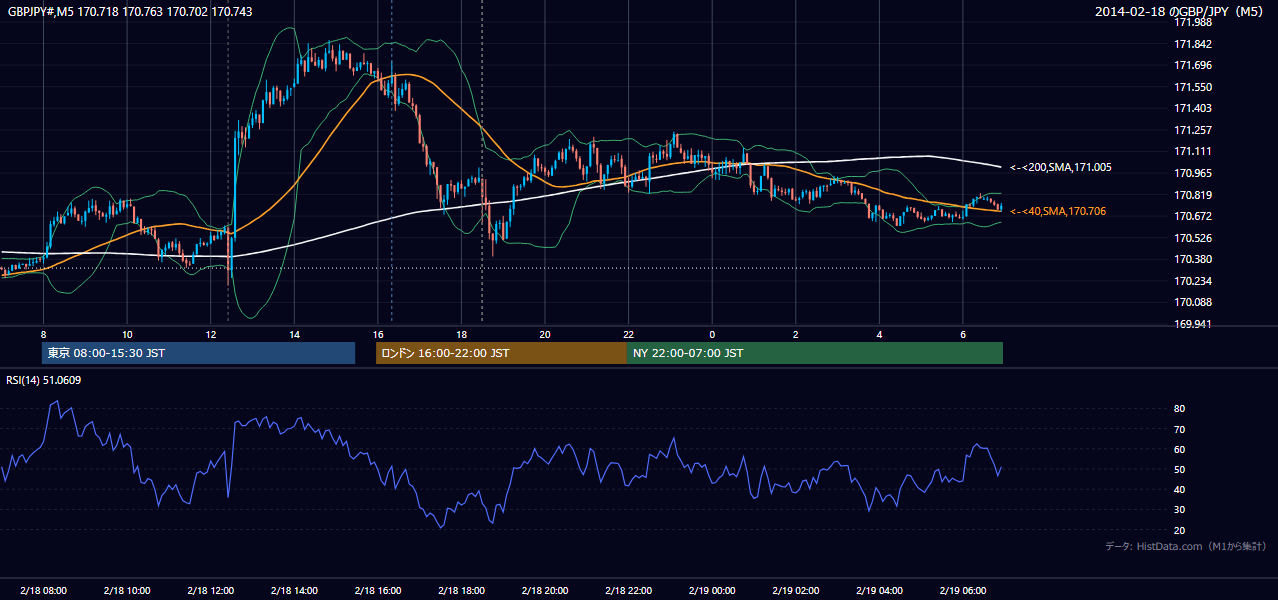Click hour label 0 under the price chart
Screen dimensions: 1278x600
click(x=712, y=334)
